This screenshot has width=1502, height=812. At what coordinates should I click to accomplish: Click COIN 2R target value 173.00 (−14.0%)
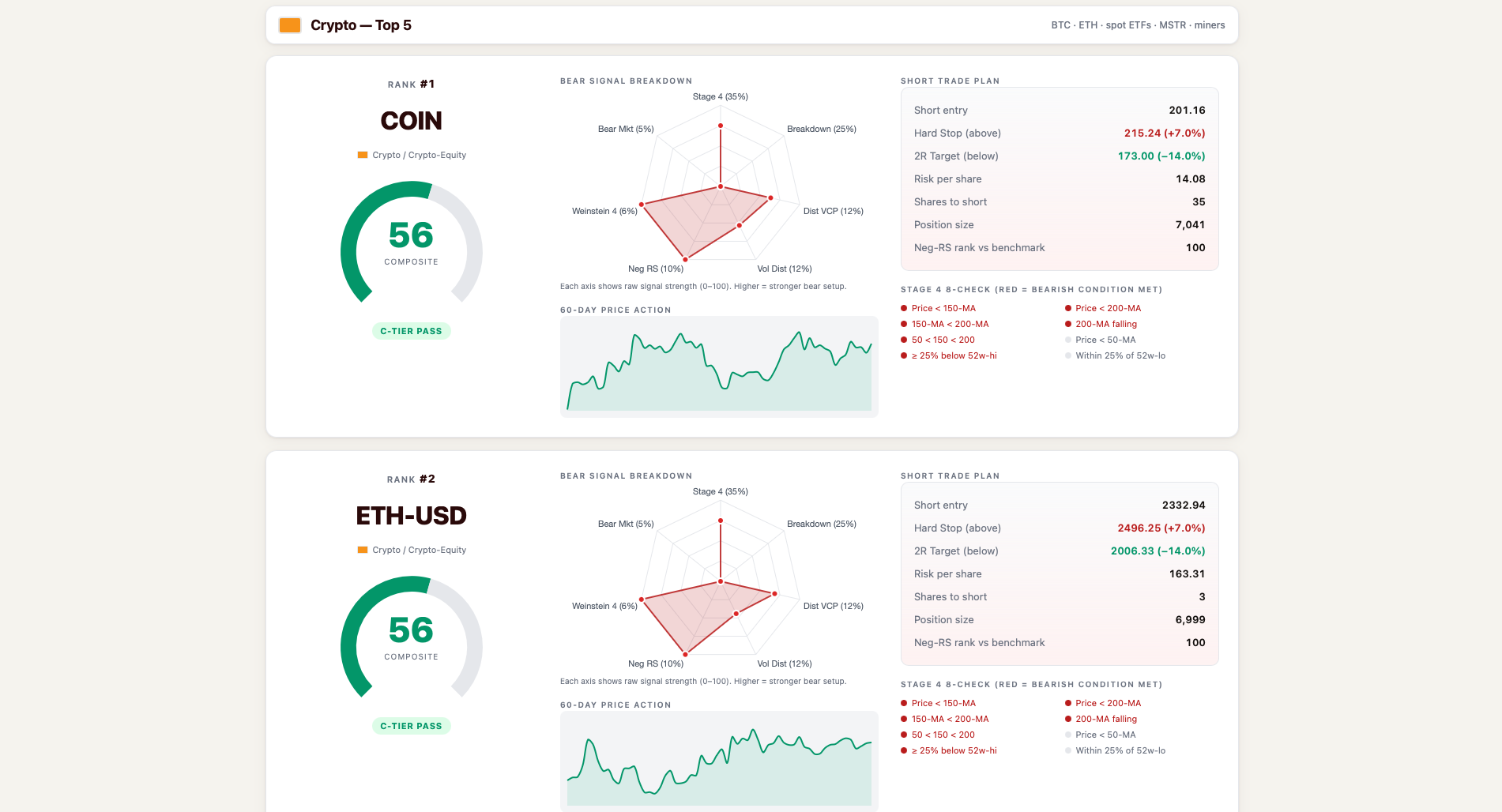click(1161, 156)
